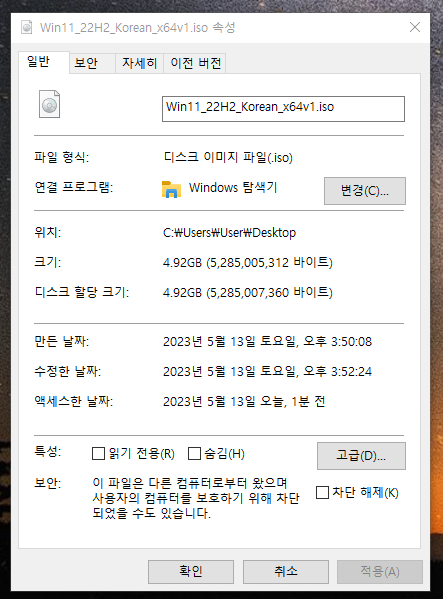Screen dimensions: 443x599
Task: Click the 변경(C)... button
Action: click(x=365, y=191)
